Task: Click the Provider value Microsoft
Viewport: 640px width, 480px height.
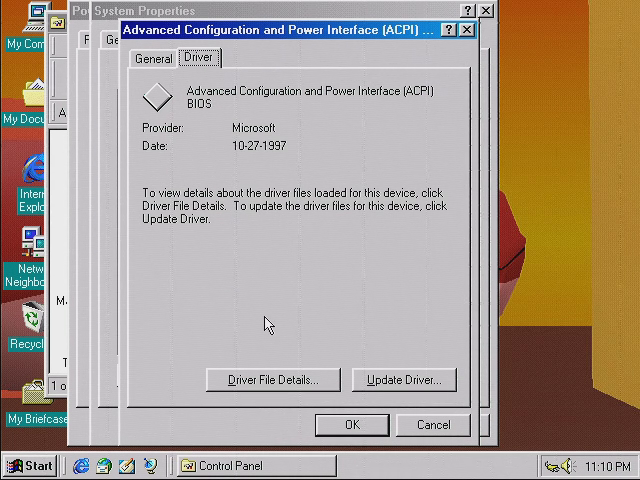Action: tap(253, 128)
